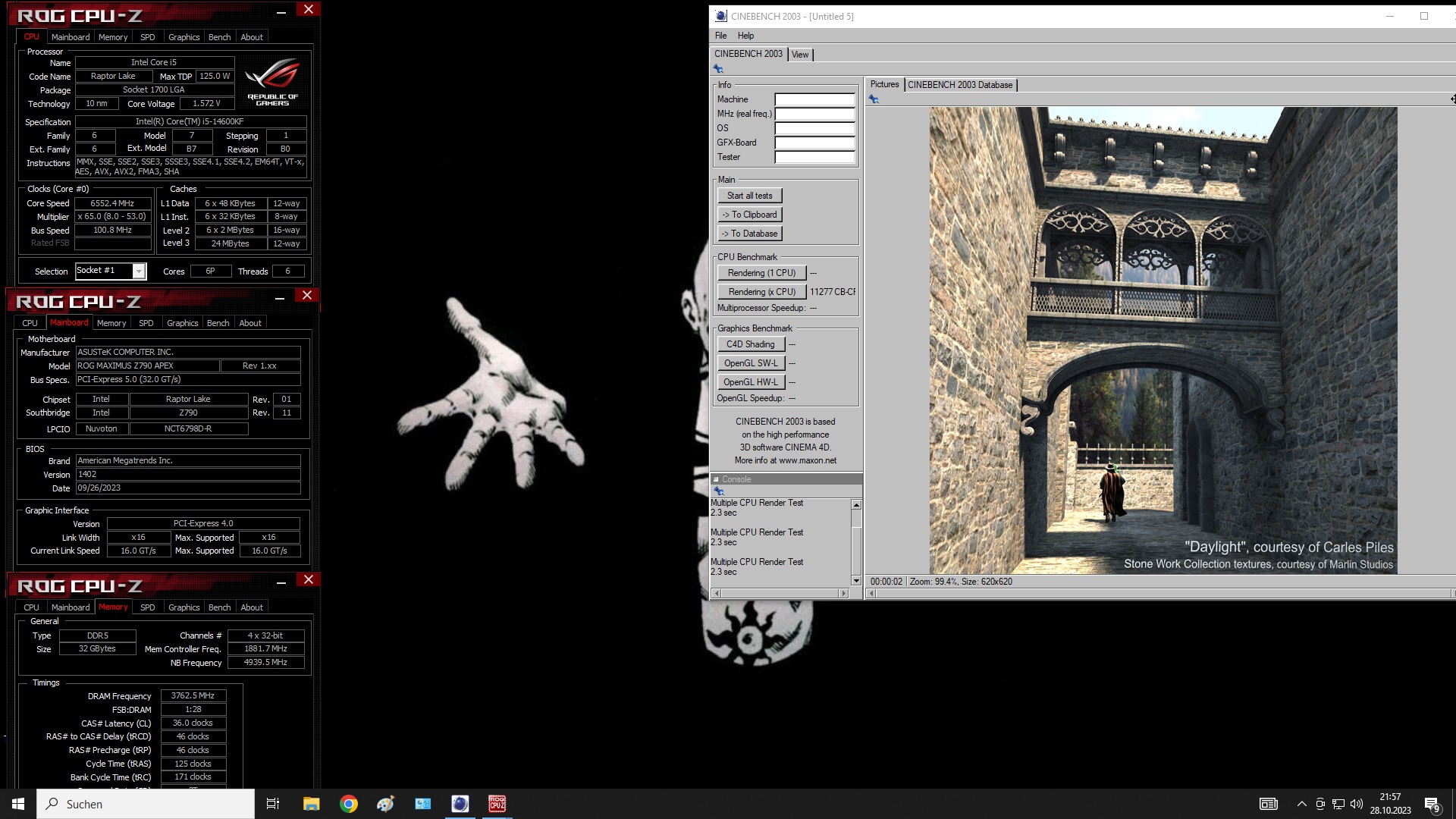Open the File menu in Cinebench
The height and width of the screenshot is (819, 1456).
click(720, 36)
